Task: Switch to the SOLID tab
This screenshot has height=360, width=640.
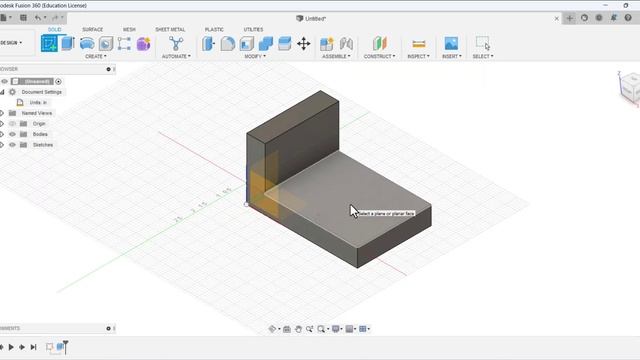Action: (54, 29)
